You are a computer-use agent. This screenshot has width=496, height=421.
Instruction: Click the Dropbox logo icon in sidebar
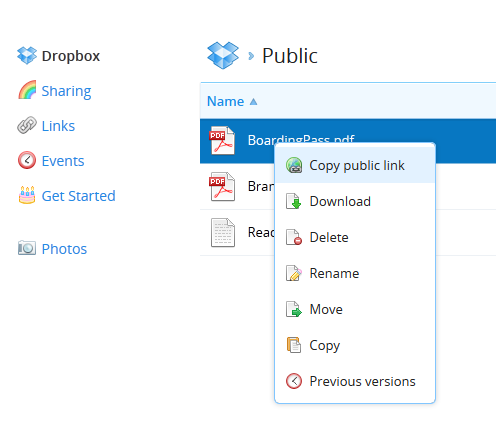27,55
